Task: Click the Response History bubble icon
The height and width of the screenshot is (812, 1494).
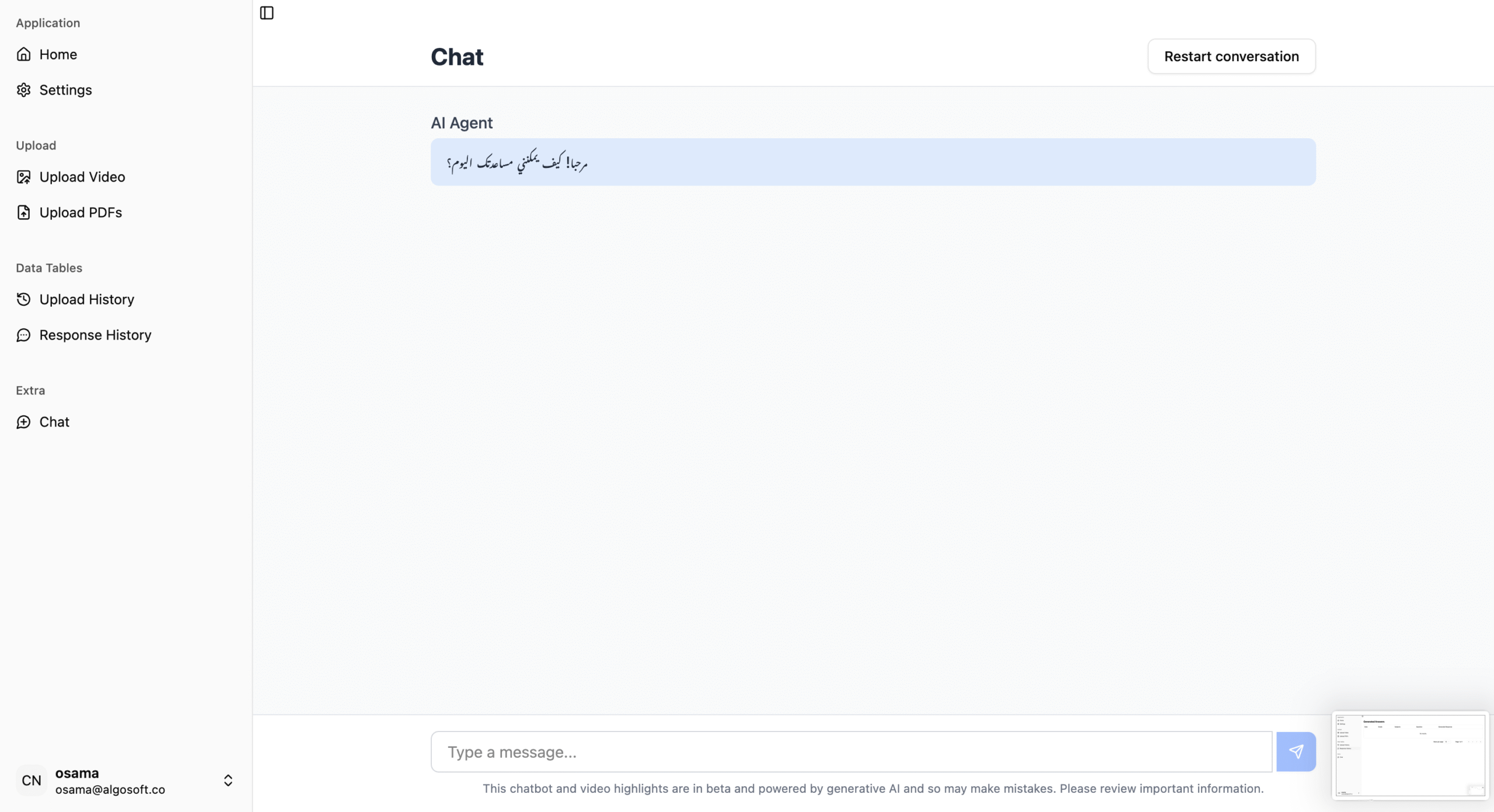Action: click(23, 335)
